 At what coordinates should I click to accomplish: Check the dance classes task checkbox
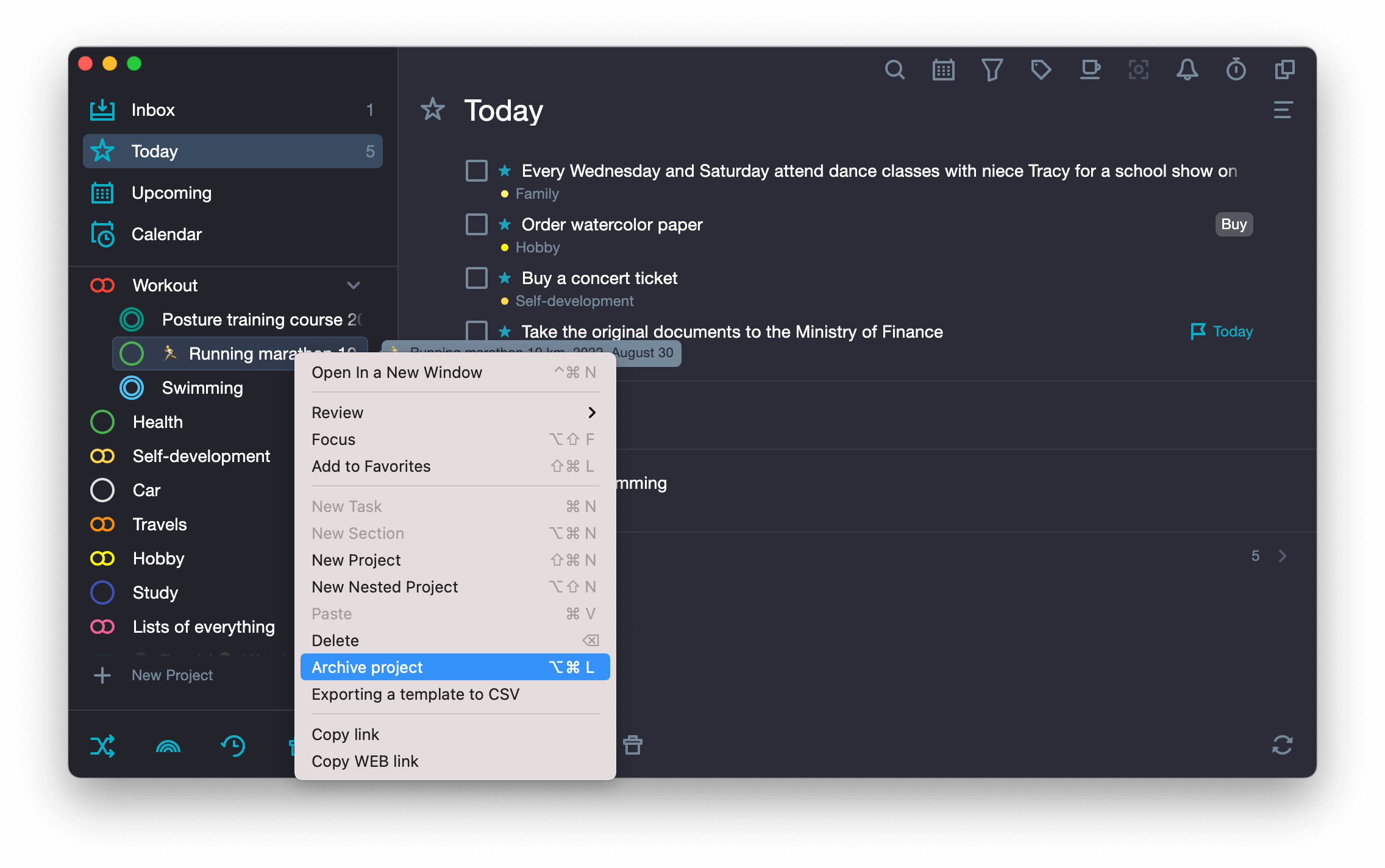coord(477,171)
